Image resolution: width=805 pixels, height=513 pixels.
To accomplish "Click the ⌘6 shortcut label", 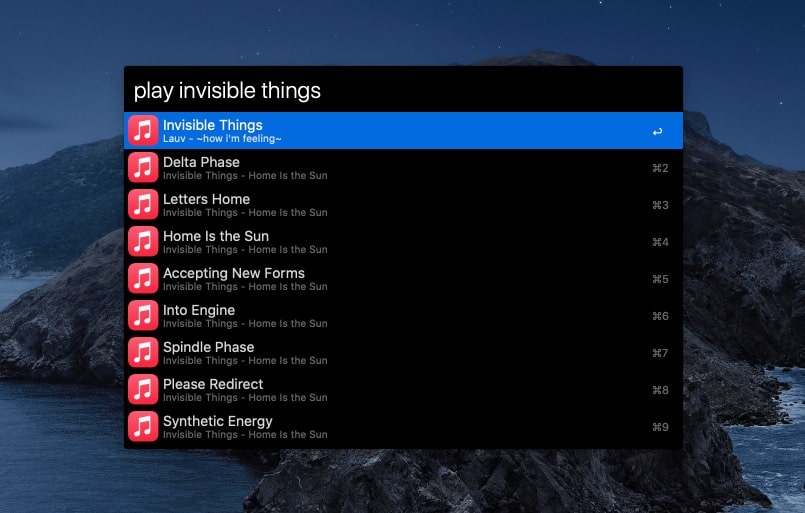I will point(660,316).
